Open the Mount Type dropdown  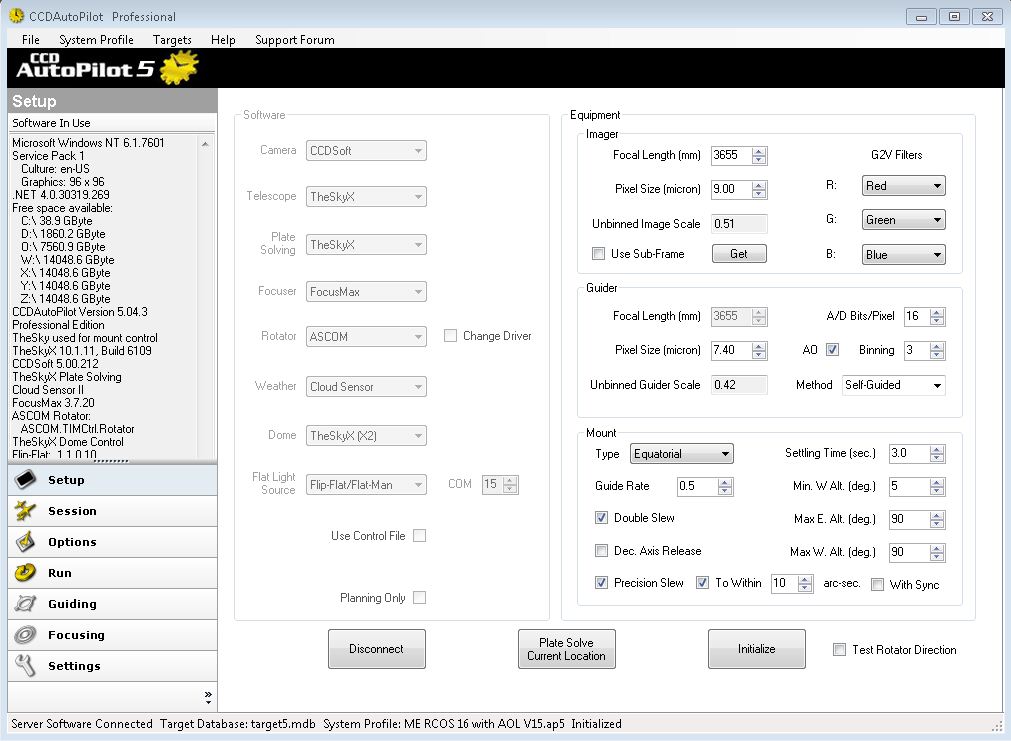click(682, 453)
